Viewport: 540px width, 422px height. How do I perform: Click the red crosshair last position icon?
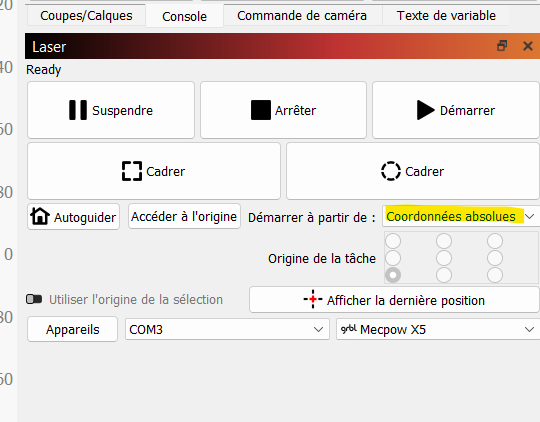pyautogui.click(x=313, y=299)
